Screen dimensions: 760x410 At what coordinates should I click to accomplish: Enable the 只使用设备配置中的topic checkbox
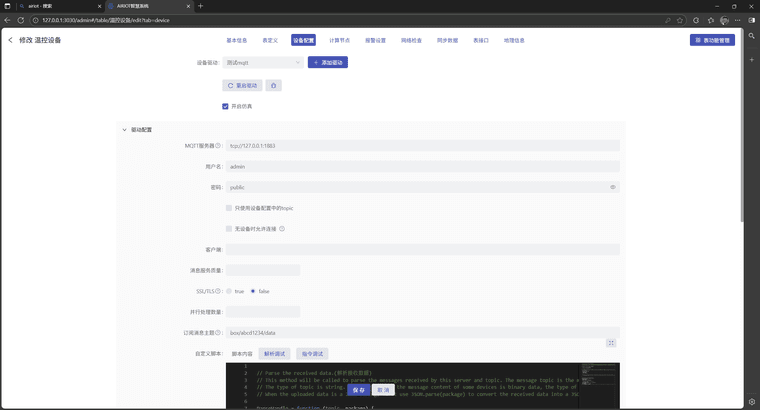229,208
